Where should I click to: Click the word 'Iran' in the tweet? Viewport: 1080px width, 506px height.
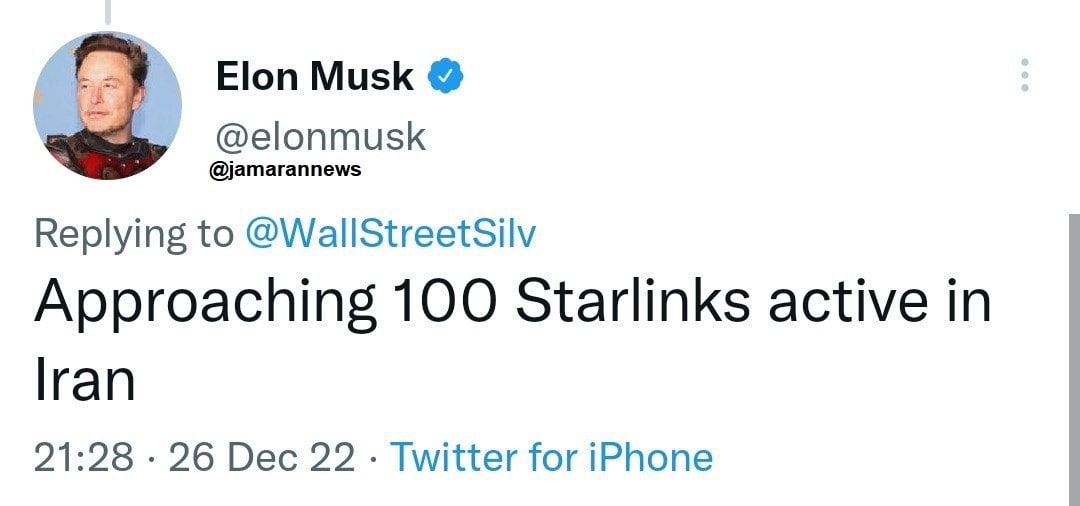pos(84,381)
